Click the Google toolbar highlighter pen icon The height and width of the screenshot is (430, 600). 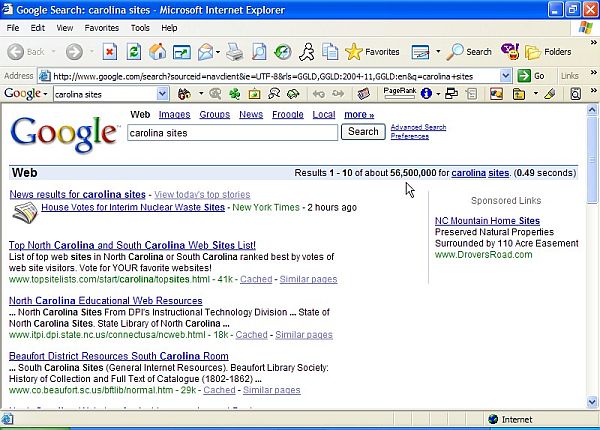(x=549, y=94)
